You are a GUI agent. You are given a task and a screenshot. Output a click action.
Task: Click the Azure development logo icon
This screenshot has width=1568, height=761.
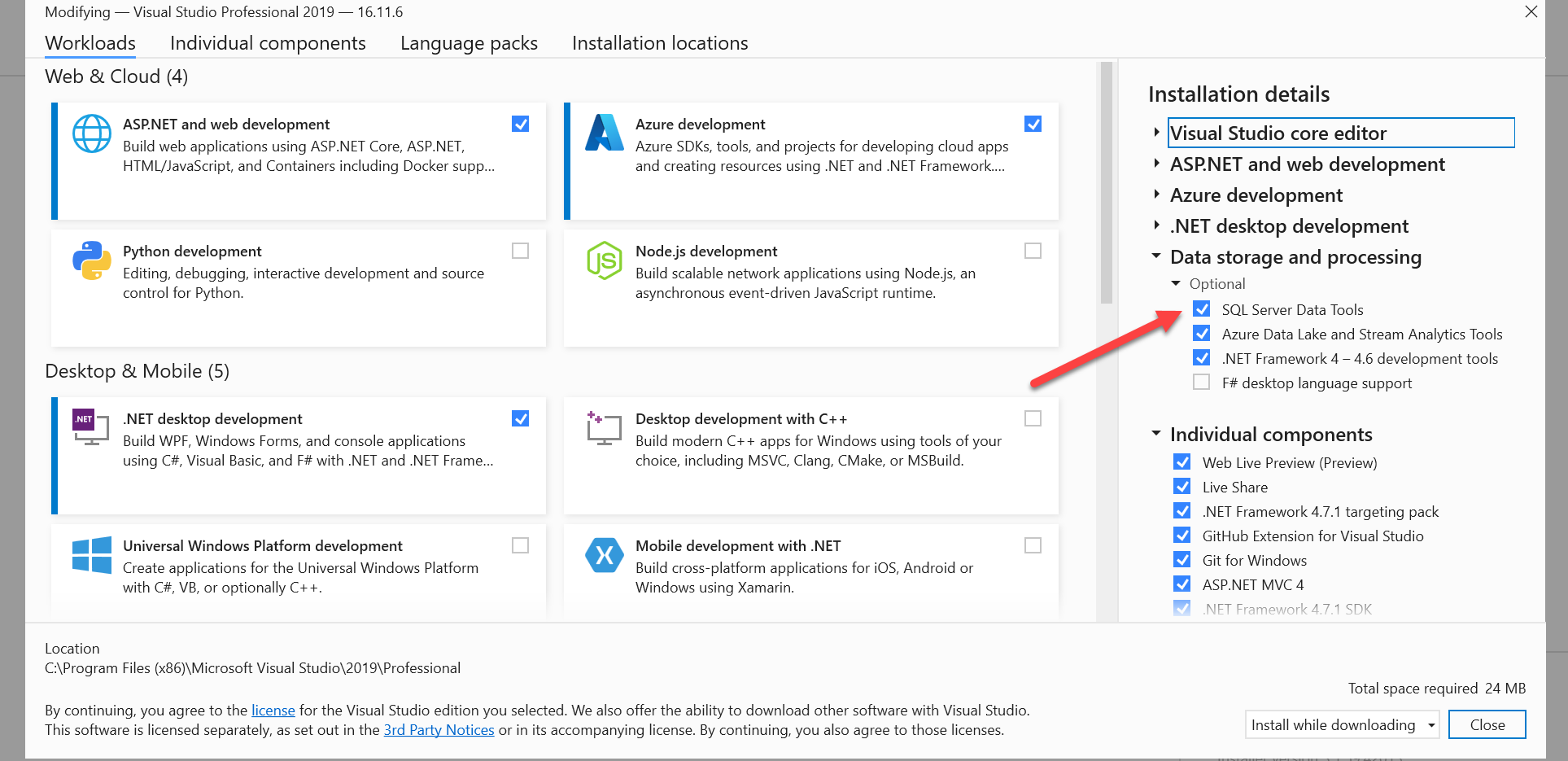point(605,133)
